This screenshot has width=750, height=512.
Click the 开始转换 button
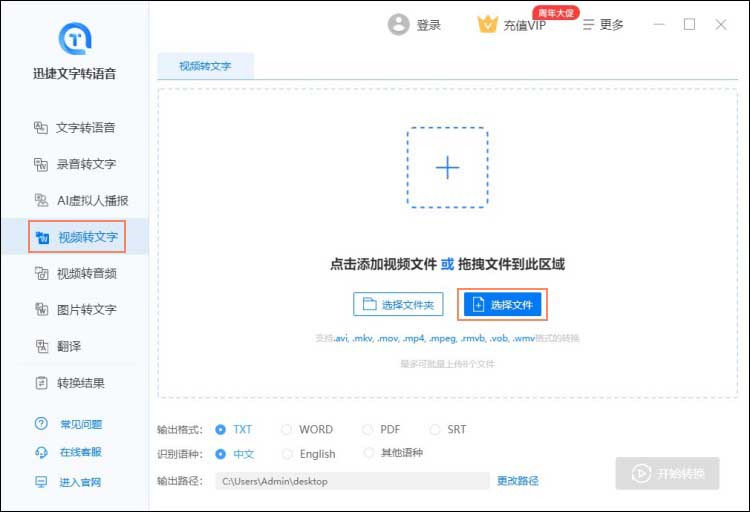[667, 473]
